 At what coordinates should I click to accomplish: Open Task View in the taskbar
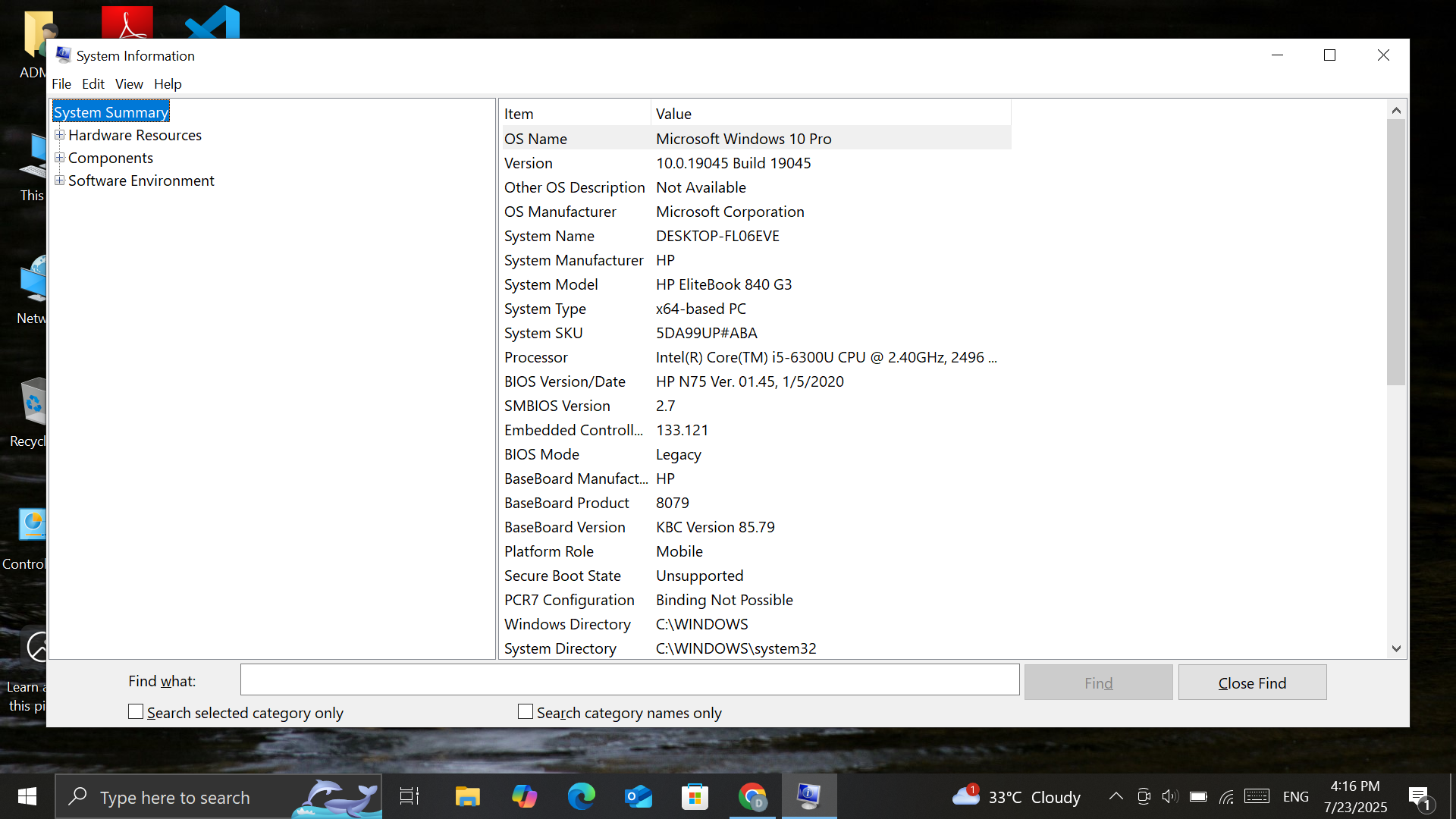click(409, 796)
